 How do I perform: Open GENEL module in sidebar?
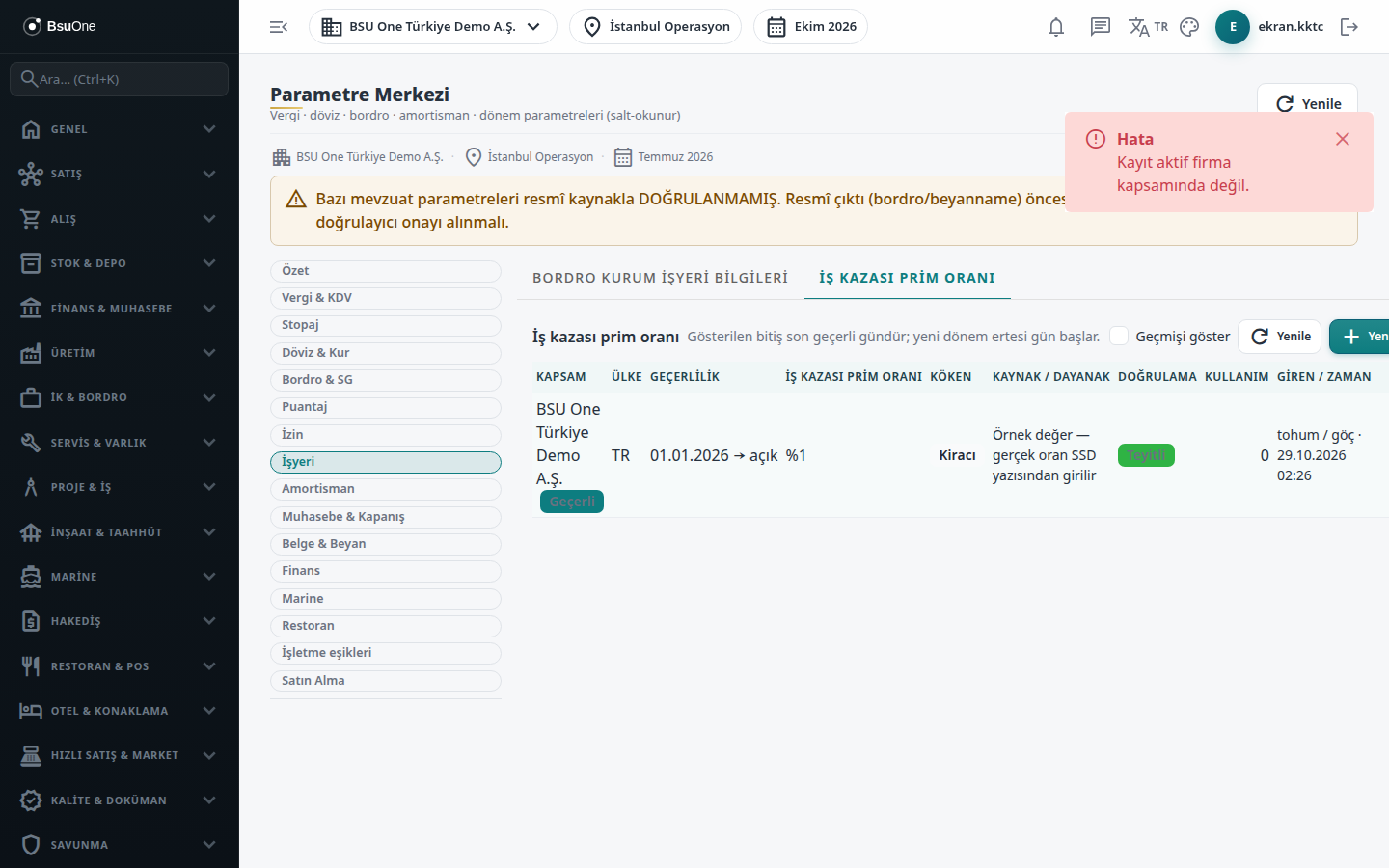(x=120, y=129)
